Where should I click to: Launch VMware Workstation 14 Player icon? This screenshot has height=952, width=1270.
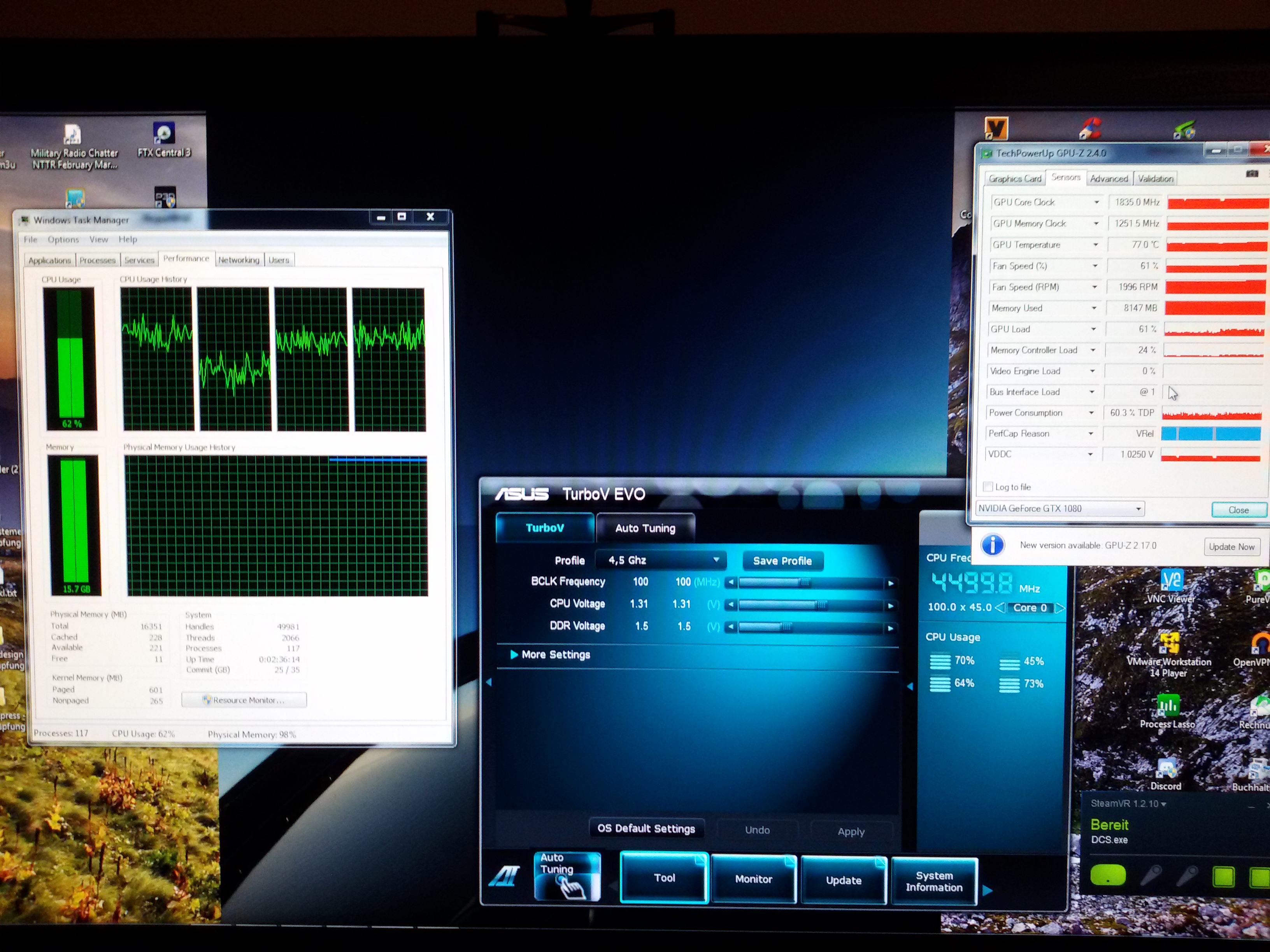click(x=1168, y=655)
